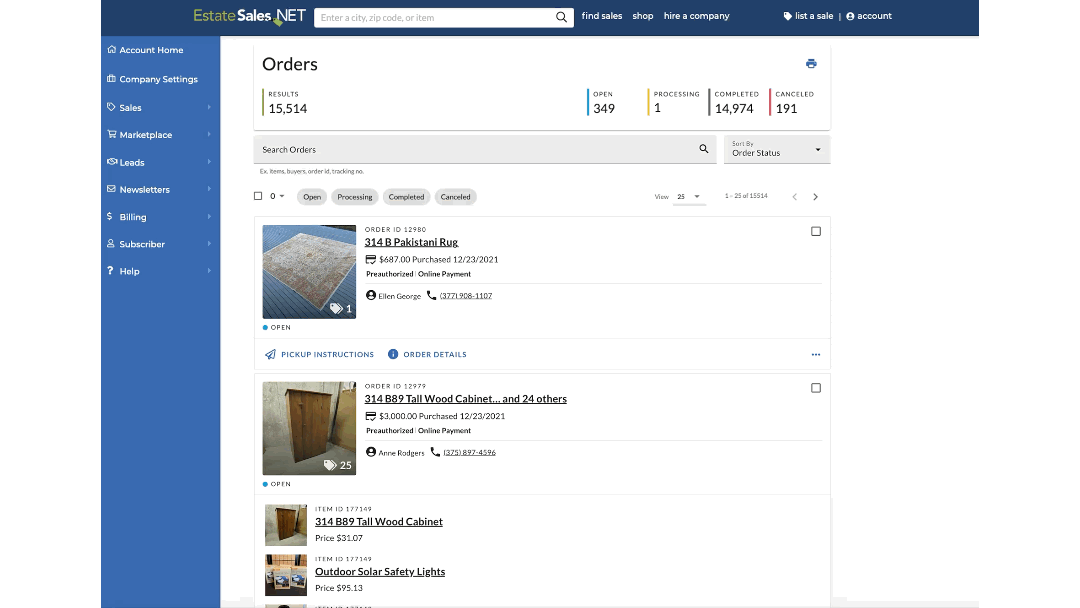Tick the select-all orders checkbox
The height and width of the screenshot is (608, 1080).
[x=258, y=196]
